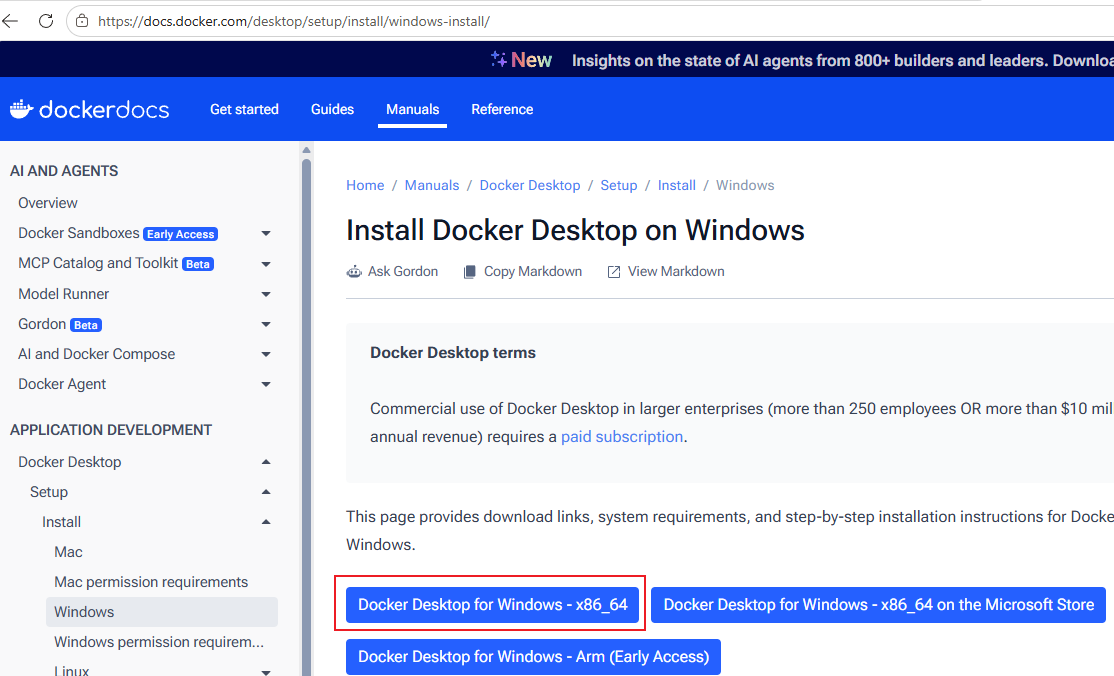Click the browser back arrow
Screen dimensions: 1114x676
(x=10, y=21)
